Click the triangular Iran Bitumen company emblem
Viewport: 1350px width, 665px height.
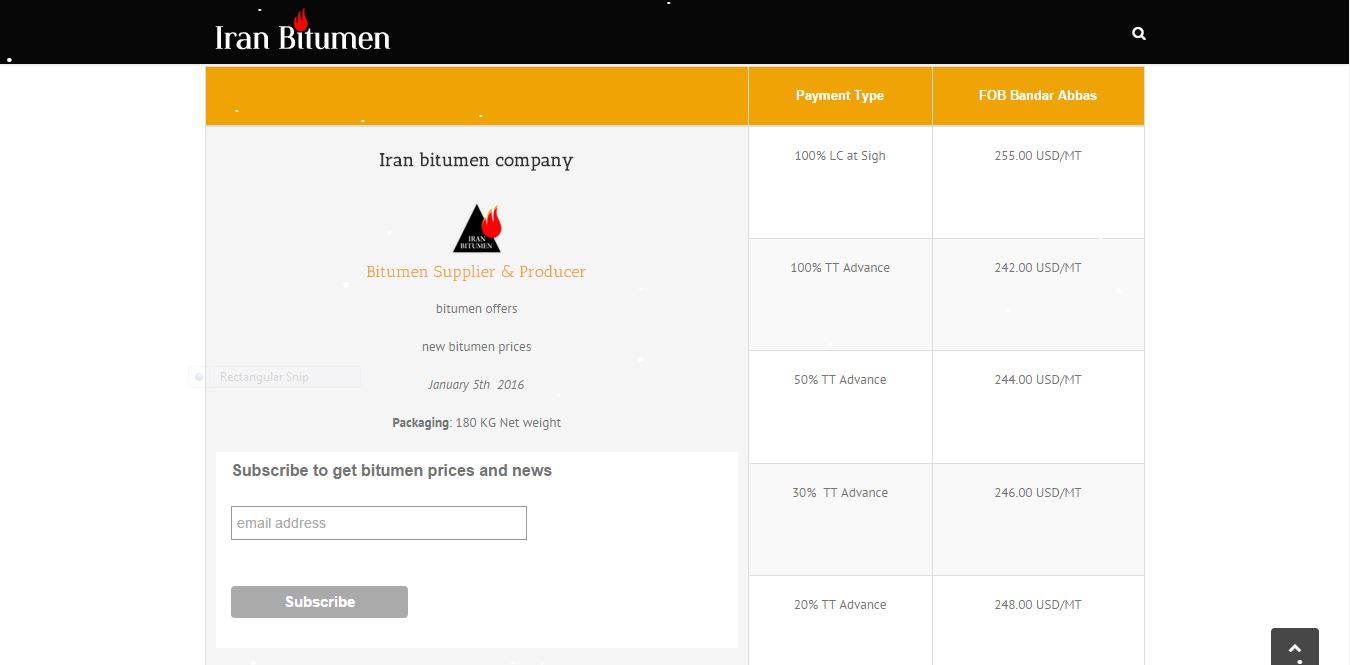(477, 228)
